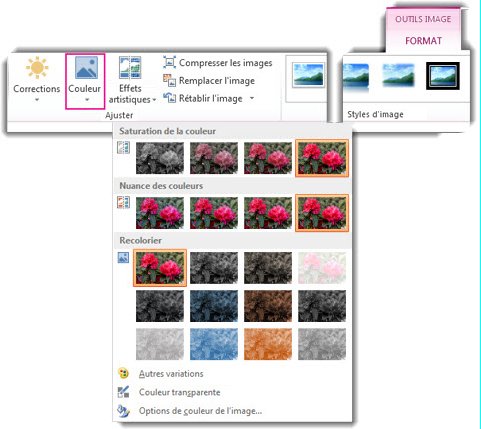The width and height of the screenshot is (481, 429).
Task: Switch to the FORMAT ribbon tab
Action: coord(423,41)
